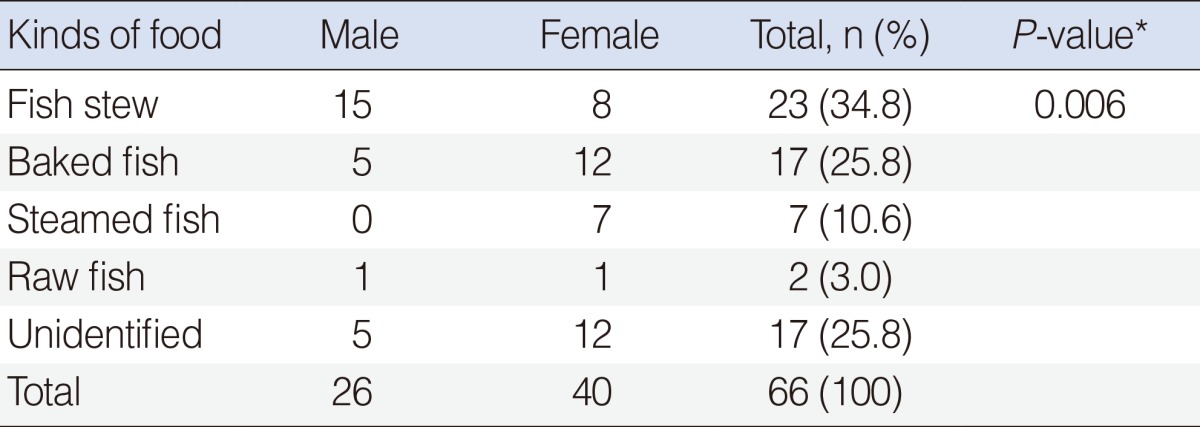1200x427 pixels.
Task: Select the 'Raw fish' row label
Action: [75, 277]
